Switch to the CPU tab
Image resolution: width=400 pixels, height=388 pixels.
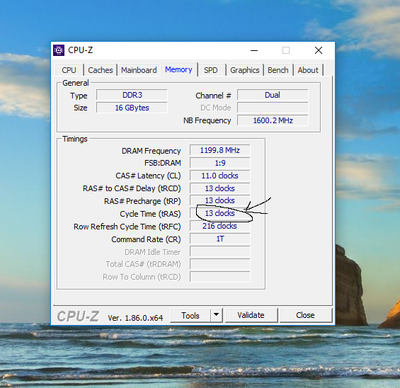tap(69, 70)
